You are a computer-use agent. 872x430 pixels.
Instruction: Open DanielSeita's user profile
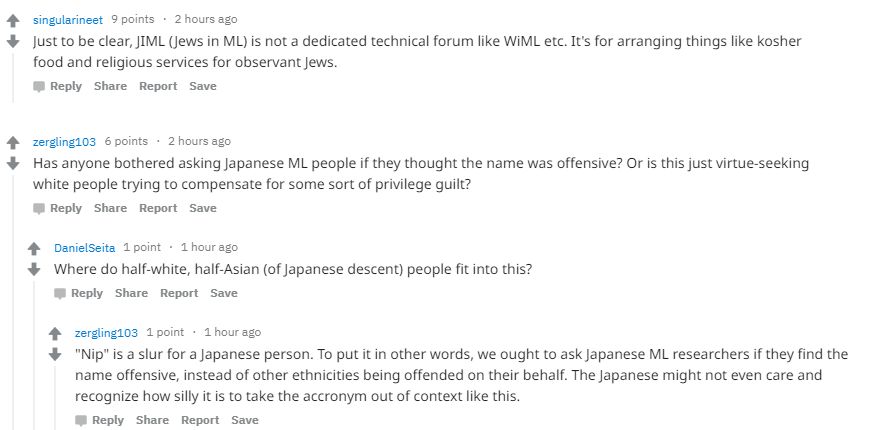tap(85, 247)
